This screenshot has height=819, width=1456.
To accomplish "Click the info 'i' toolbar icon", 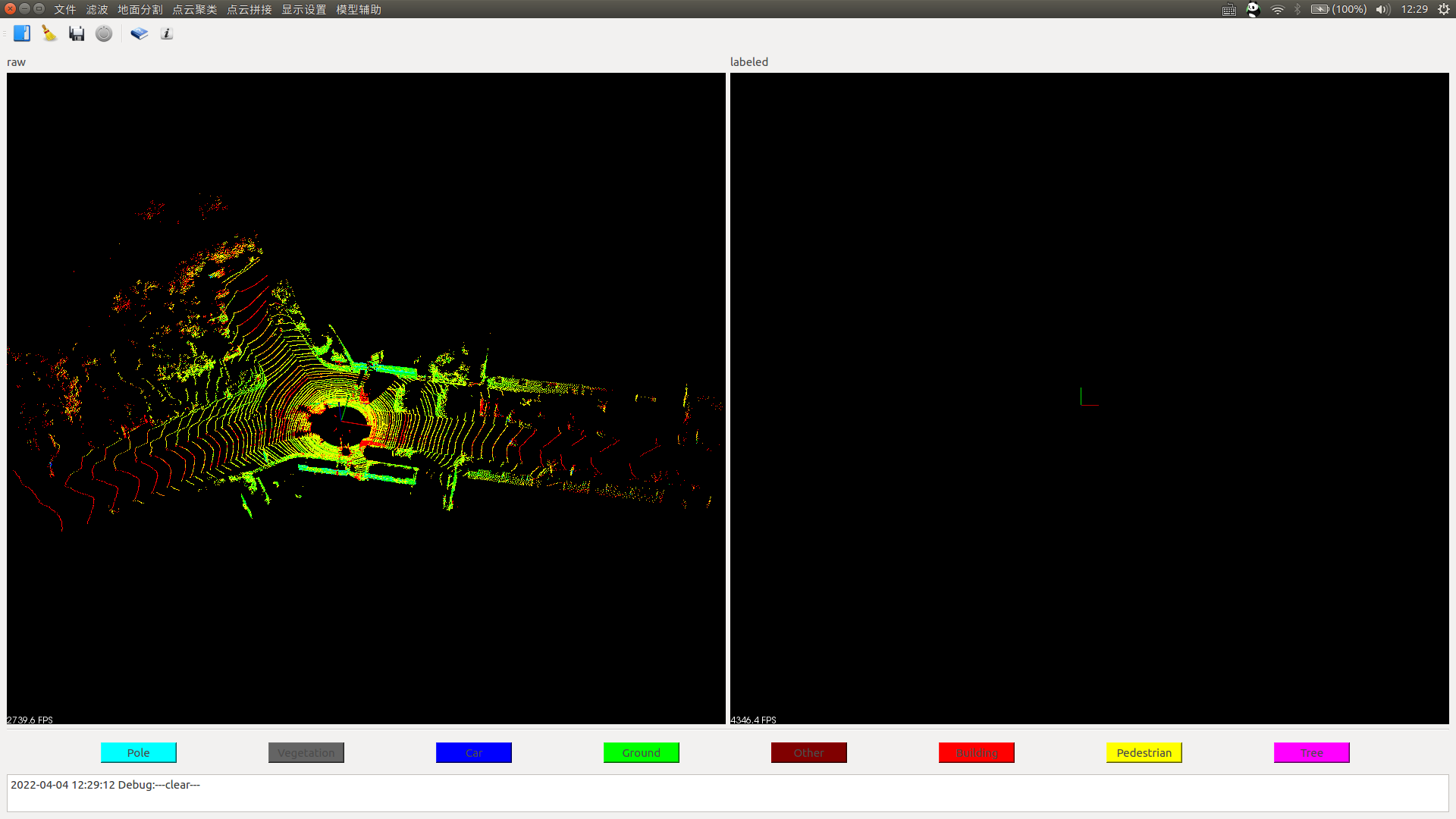I will point(167,33).
